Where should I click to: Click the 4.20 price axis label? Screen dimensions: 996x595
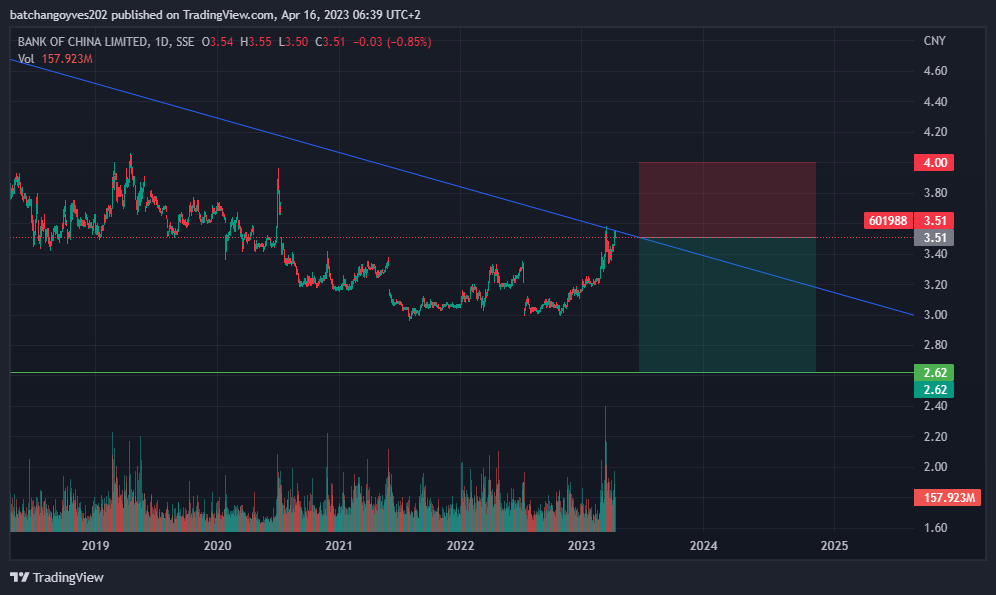point(935,132)
